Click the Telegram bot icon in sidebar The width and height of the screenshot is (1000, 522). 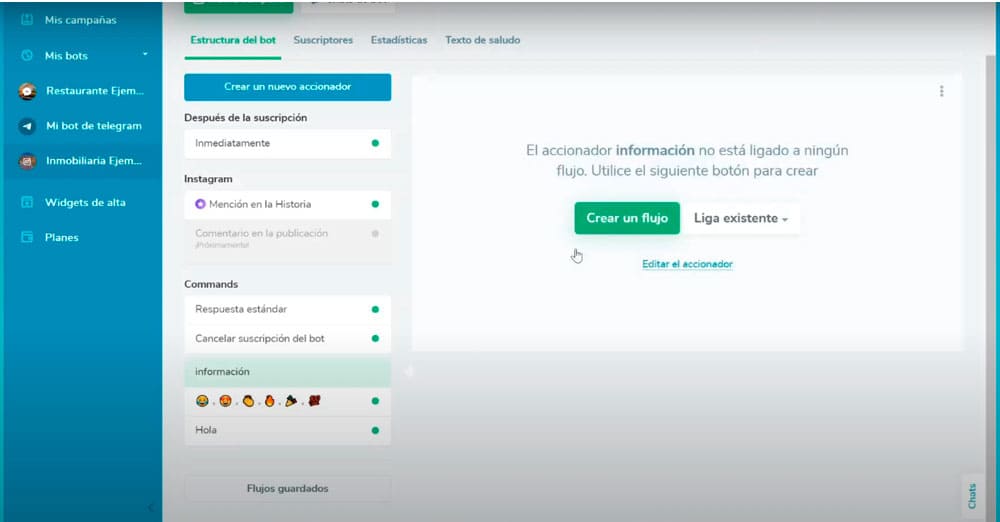28,126
